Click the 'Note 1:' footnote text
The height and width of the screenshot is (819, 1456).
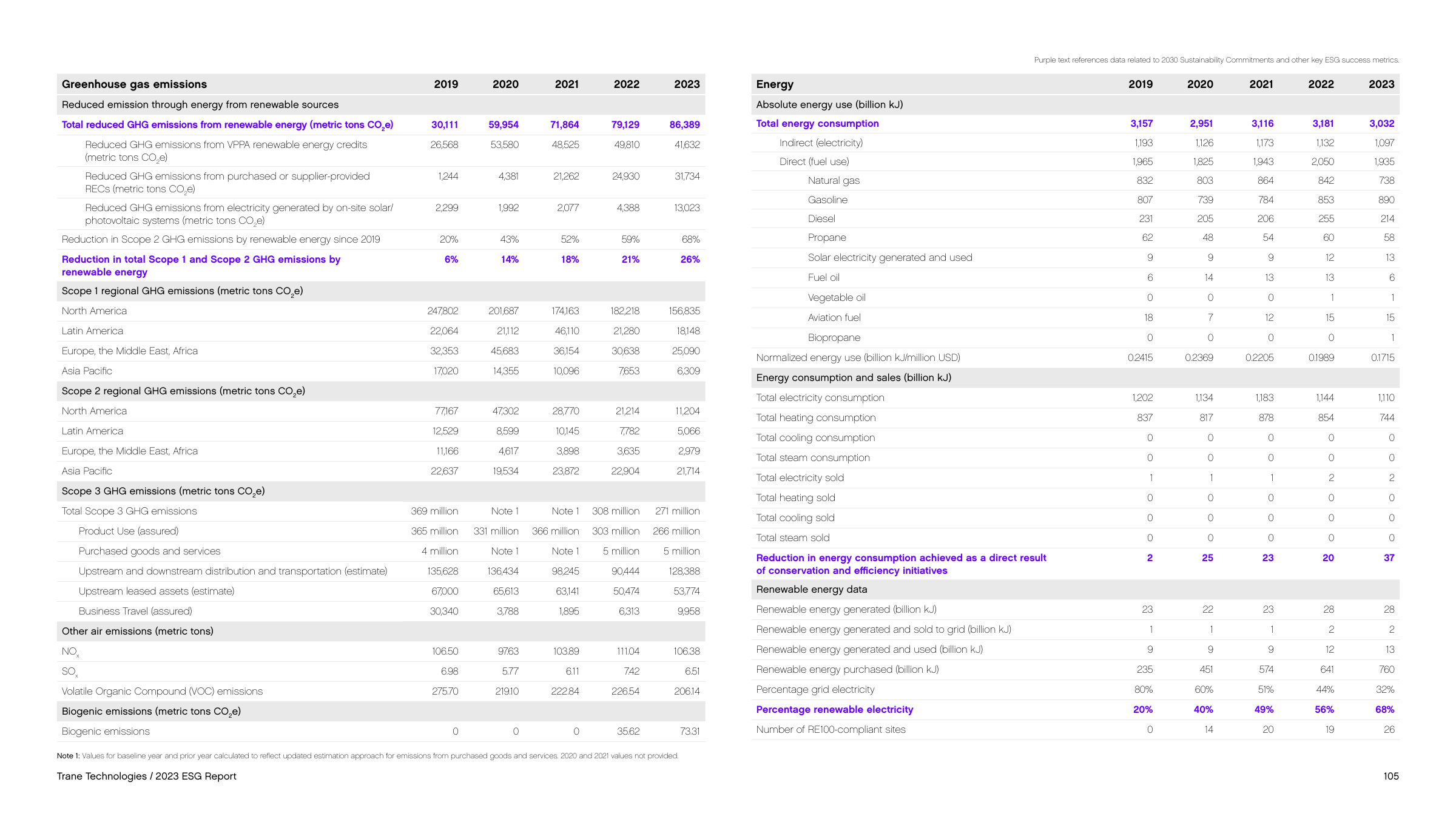click(x=368, y=756)
